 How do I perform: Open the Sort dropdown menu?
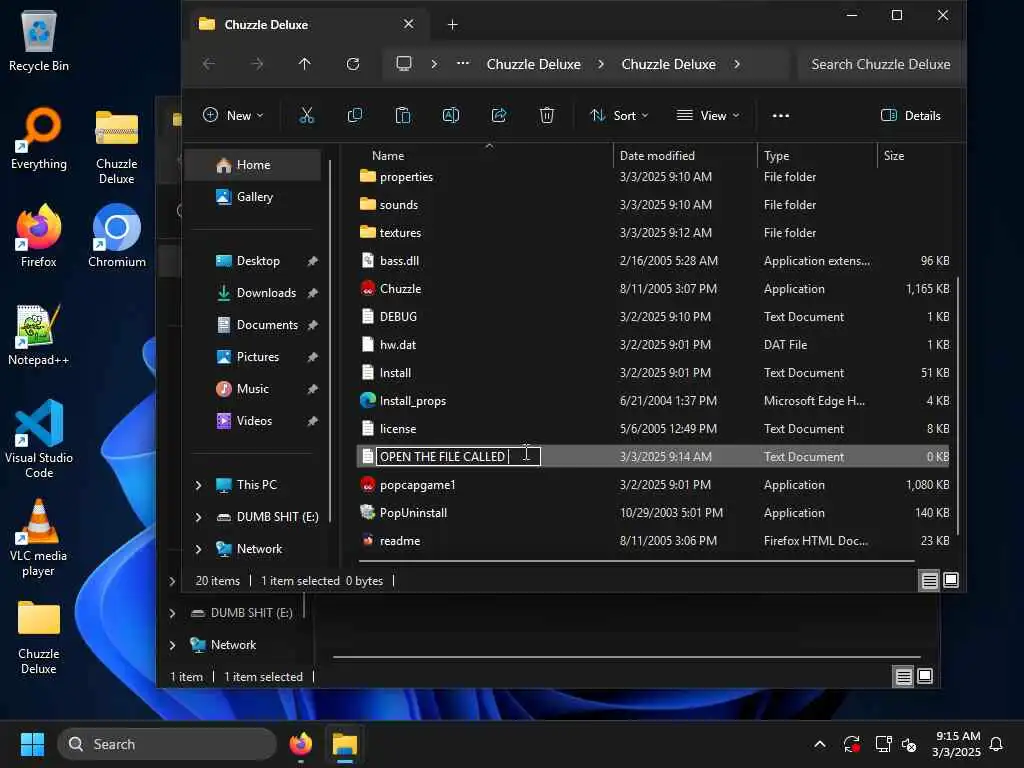pos(619,116)
